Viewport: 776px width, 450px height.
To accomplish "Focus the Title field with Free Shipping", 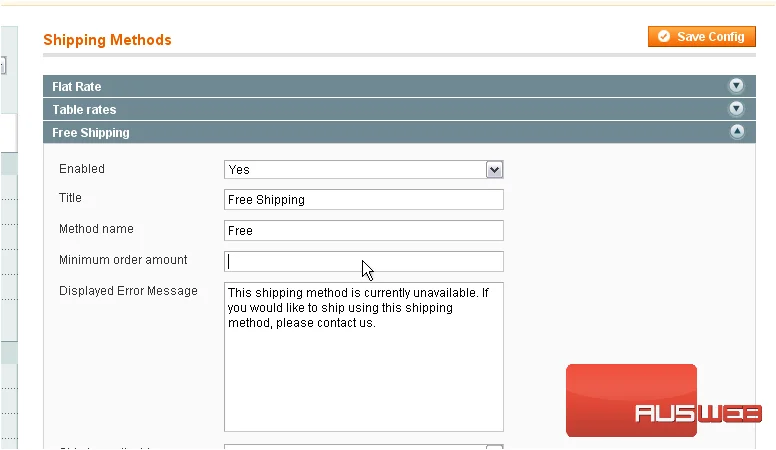I will [x=364, y=200].
